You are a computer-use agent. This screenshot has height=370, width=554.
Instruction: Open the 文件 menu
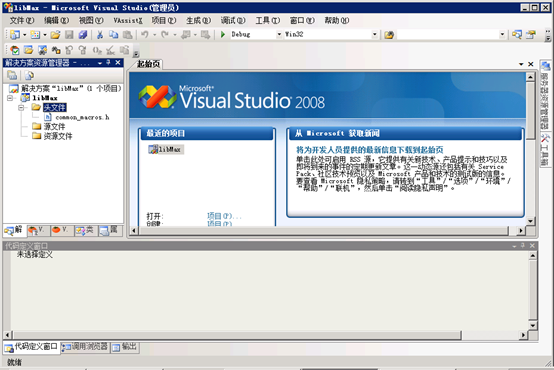[22, 20]
